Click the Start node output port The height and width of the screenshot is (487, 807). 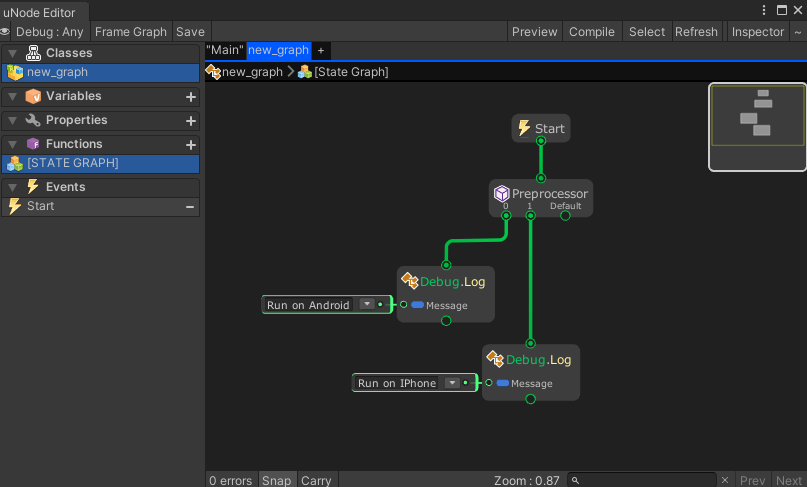[540, 141]
